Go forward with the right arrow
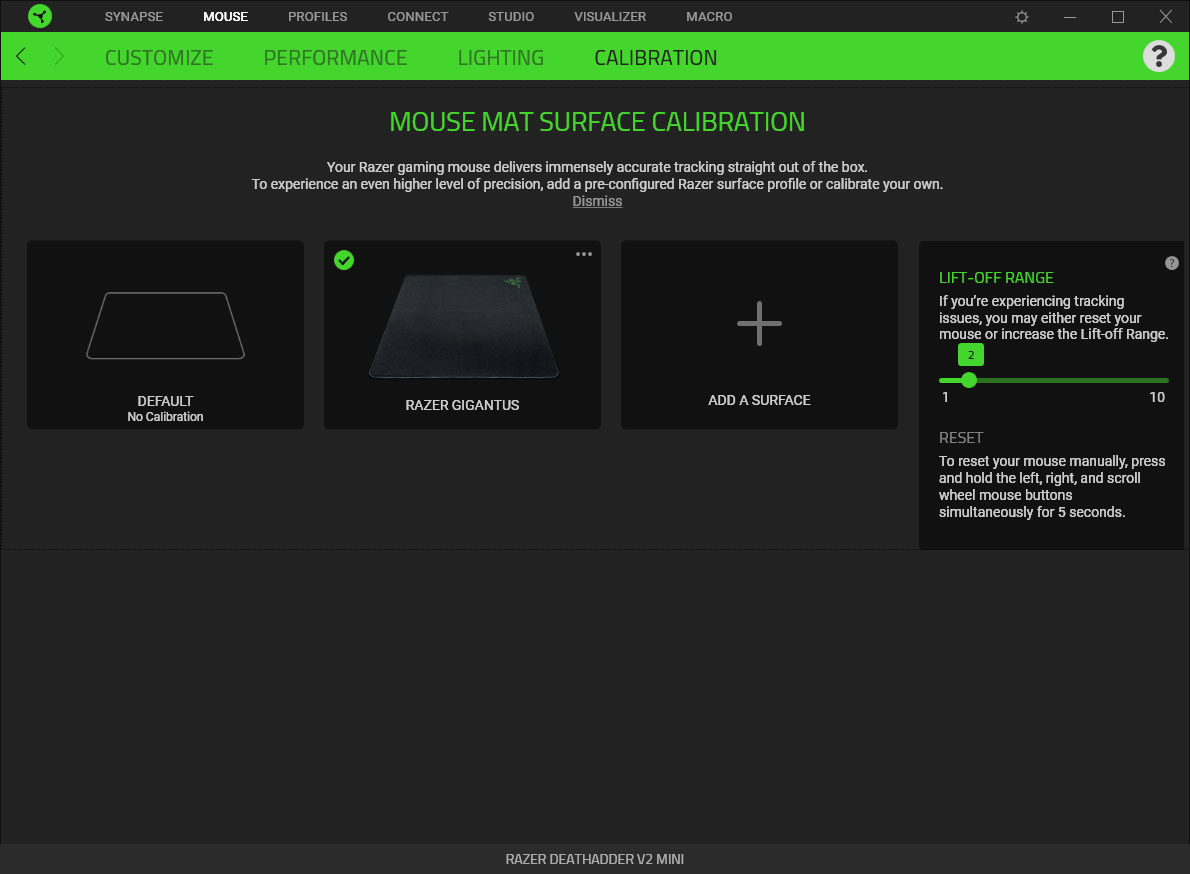 58,56
